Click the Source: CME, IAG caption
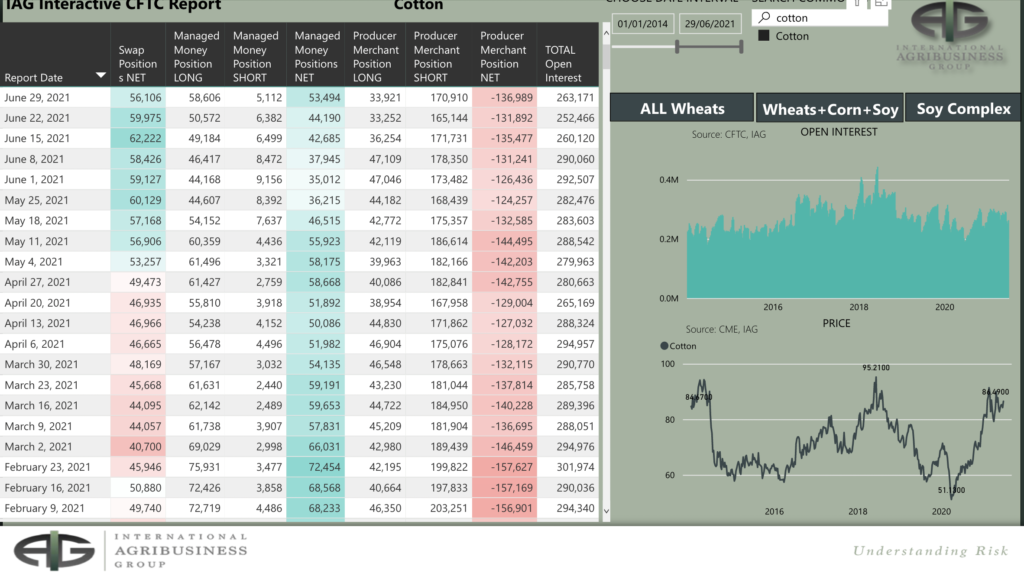 722,329
